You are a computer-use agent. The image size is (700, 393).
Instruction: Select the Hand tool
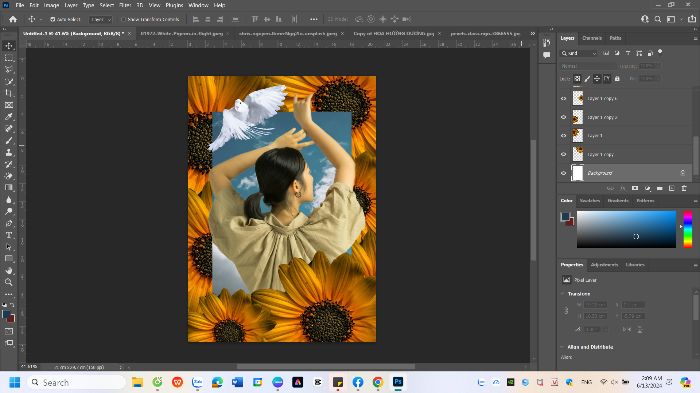pos(8,271)
